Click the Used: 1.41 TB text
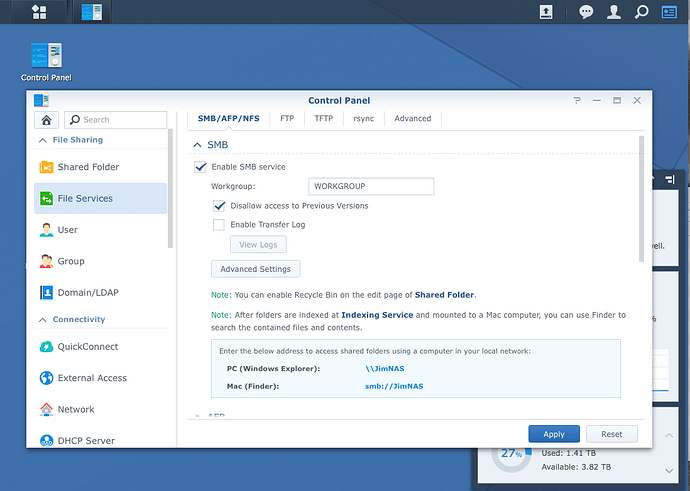The image size is (690, 491). [569, 453]
